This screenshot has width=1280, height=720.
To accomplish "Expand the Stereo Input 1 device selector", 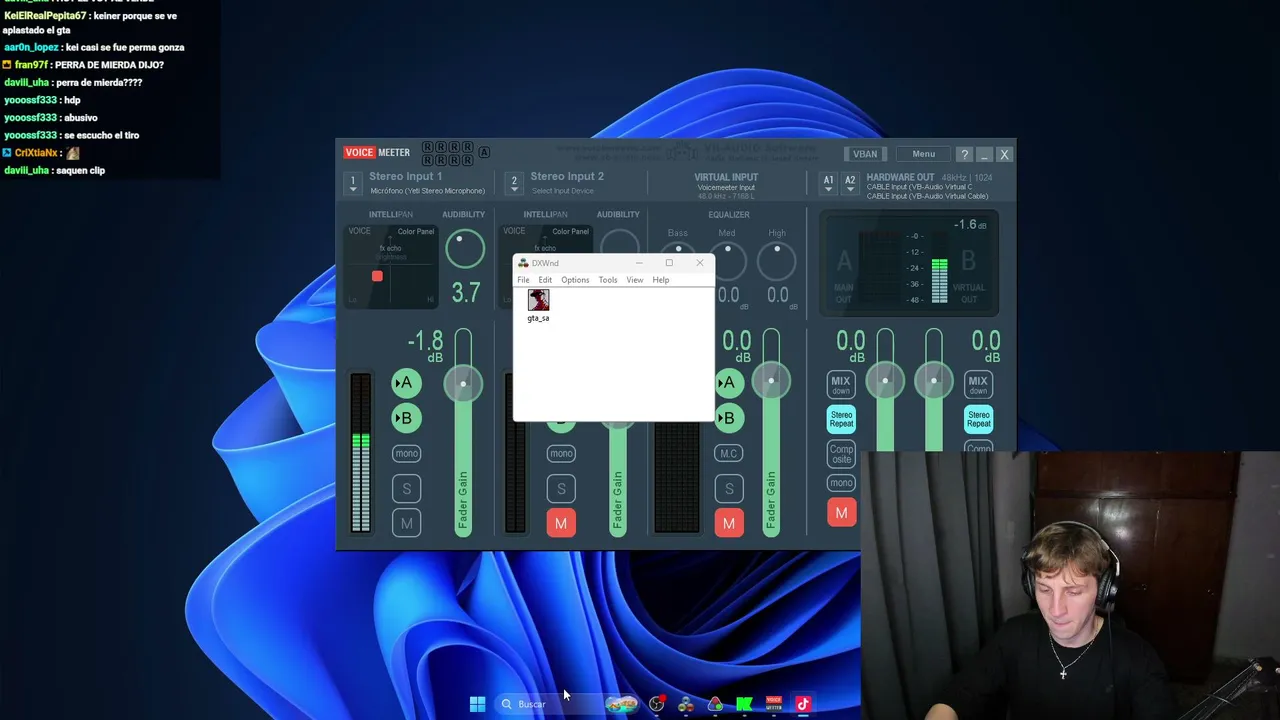I will tap(352, 183).
